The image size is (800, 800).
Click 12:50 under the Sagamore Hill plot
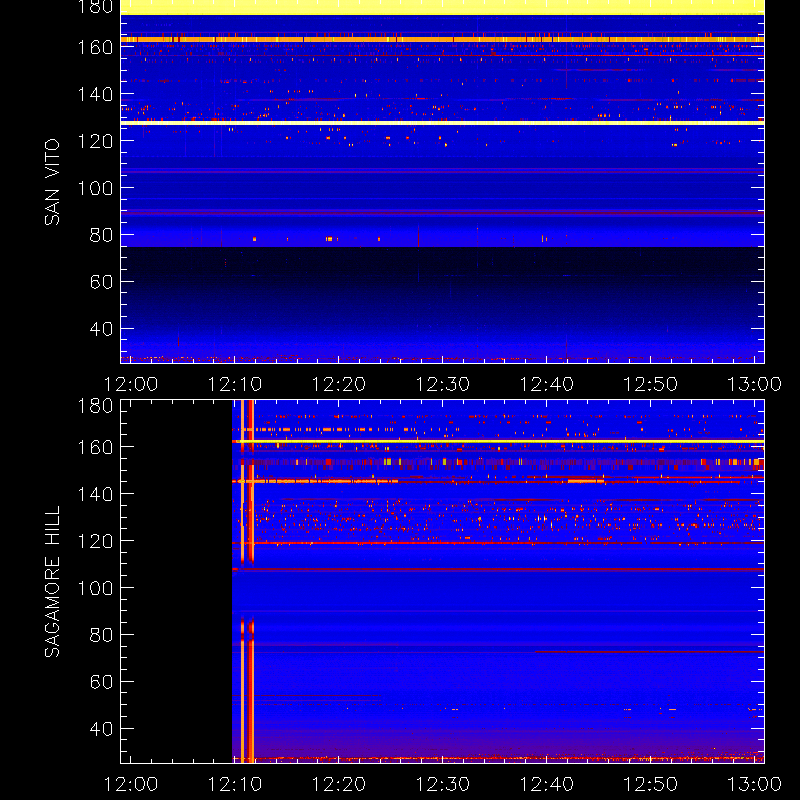(651, 784)
